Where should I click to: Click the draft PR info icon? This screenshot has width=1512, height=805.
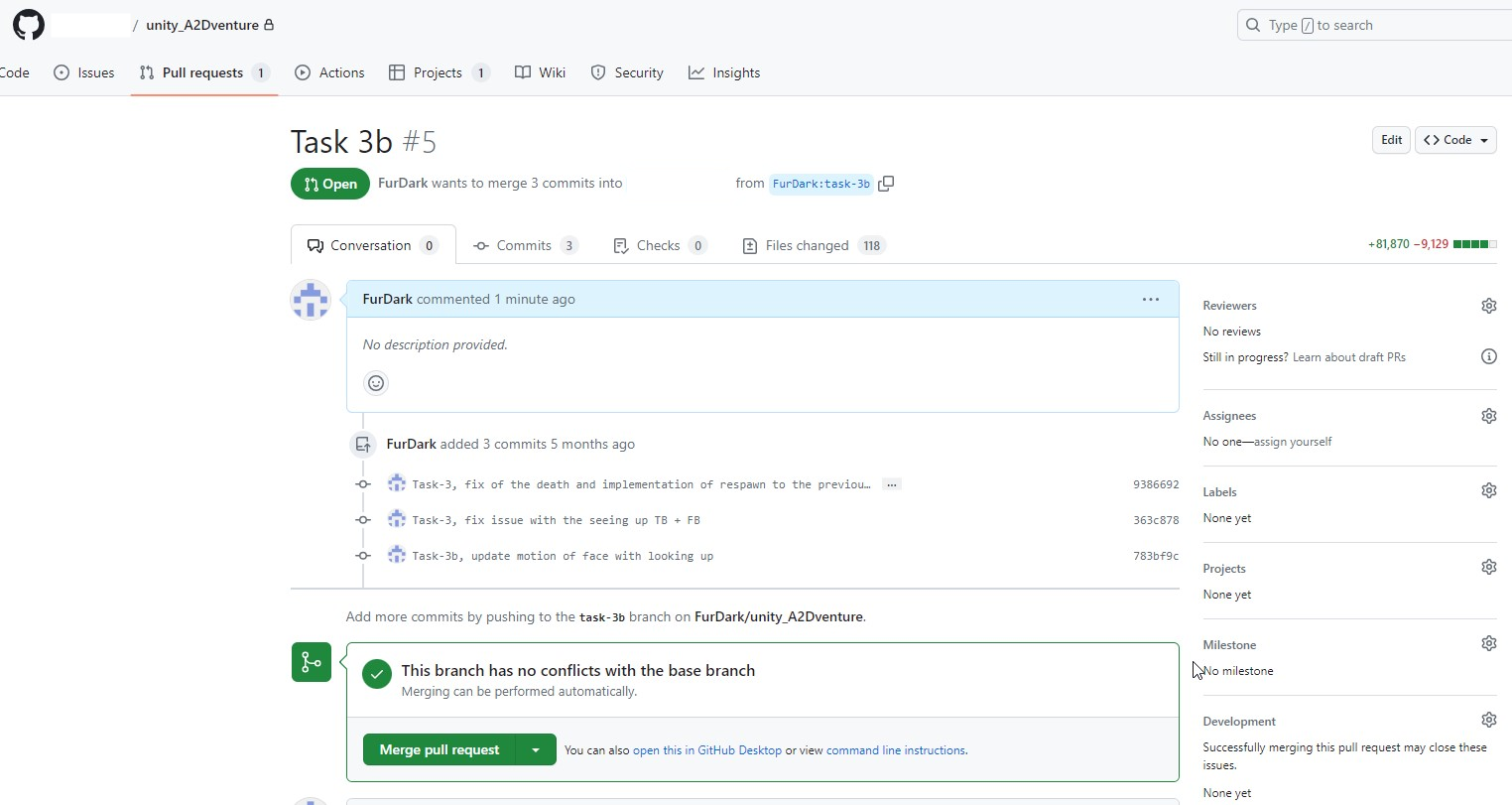point(1488,356)
